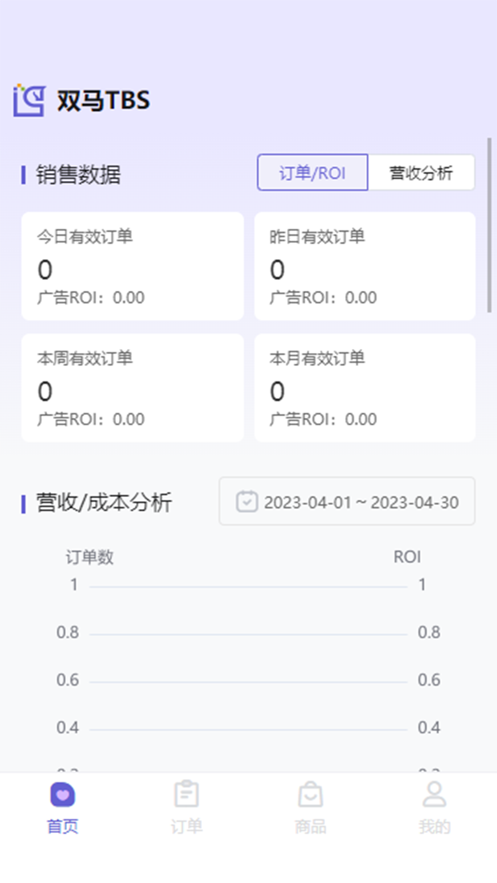The width and height of the screenshot is (497, 883).
Task: Select the 我的 tab label
Action: [x=435, y=826]
